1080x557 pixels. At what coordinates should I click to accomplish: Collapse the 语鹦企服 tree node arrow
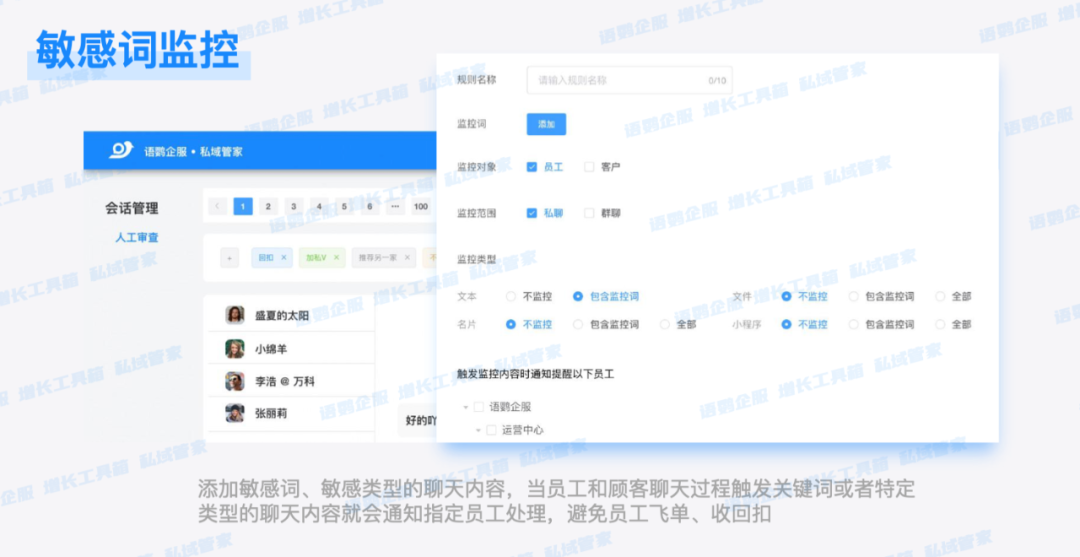click(x=465, y=407)
